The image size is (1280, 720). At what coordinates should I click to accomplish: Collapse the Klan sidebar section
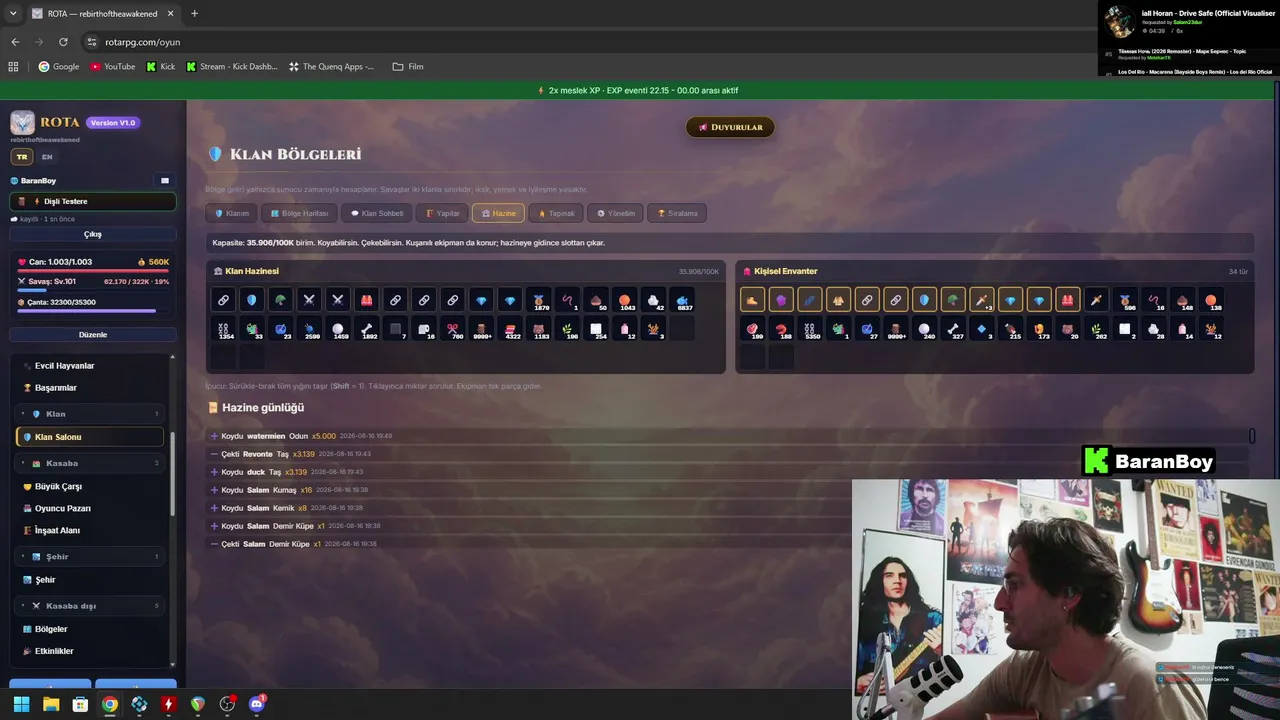point(92,414)
